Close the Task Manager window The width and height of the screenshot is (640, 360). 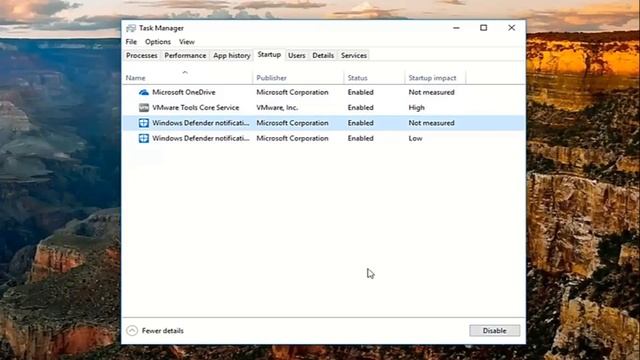[511, 28]
